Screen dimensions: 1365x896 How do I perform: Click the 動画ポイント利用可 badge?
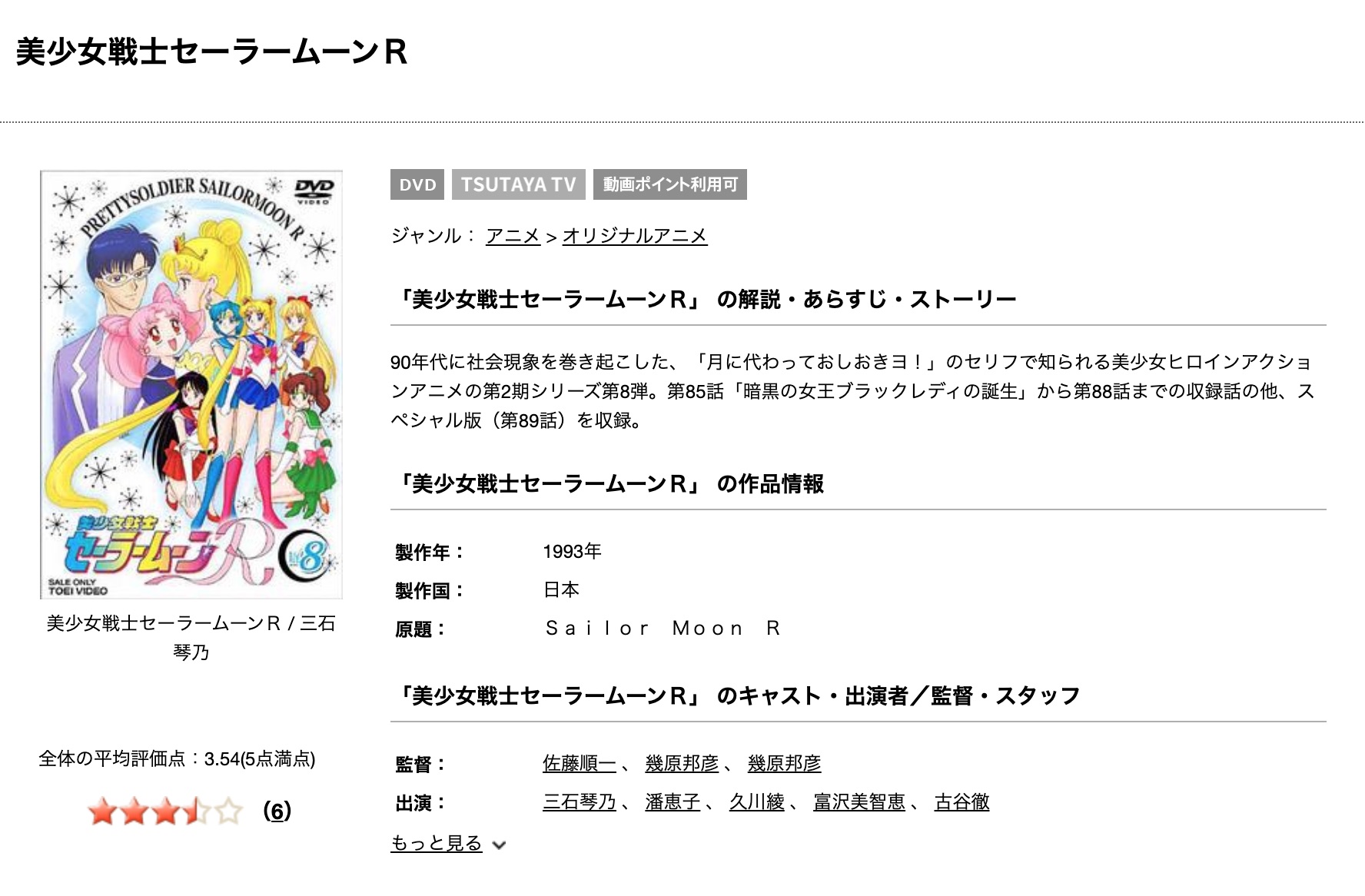click(x=670, y=184)
